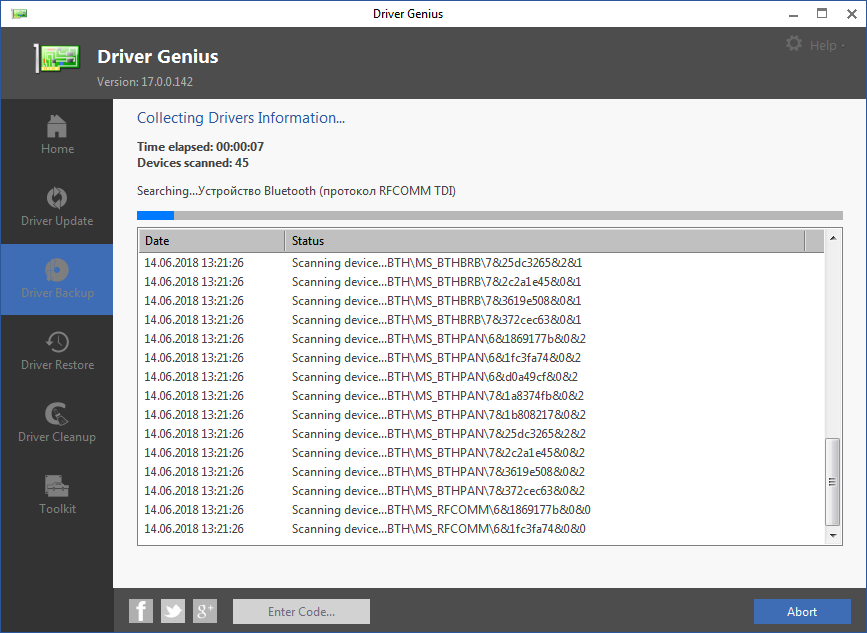Select row BTH\MS_BTHBRB\7&25dc3265&2&1

pos(481,263)
